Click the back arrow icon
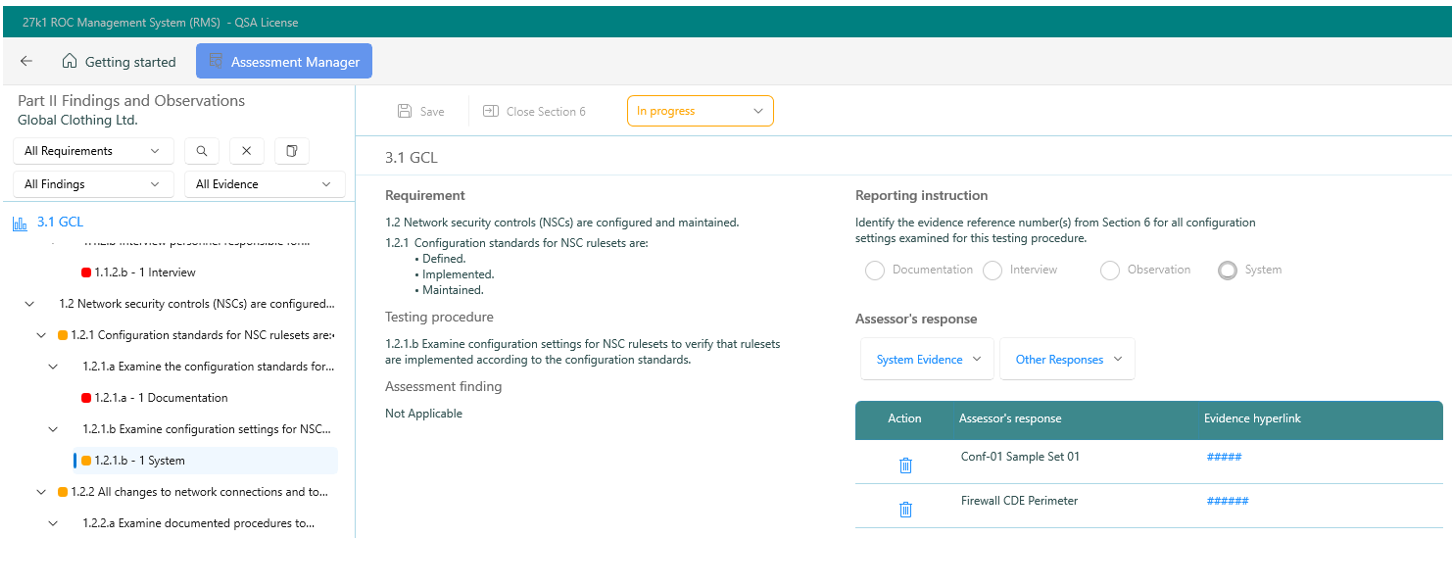This screenshot has height=580, width=1453. pyautogui.click(x=27, y=61)
